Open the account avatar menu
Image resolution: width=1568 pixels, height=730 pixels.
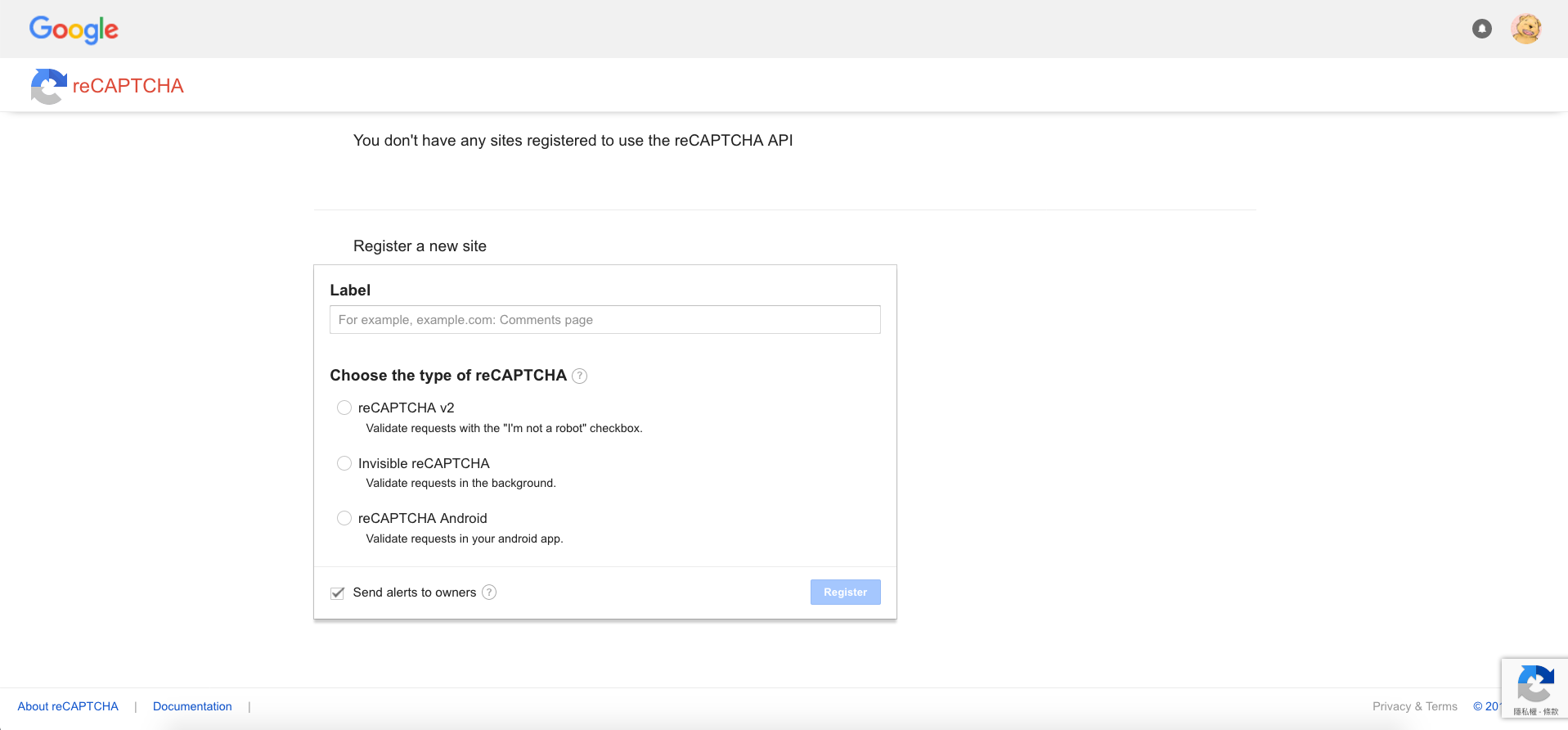(1525, 29)
